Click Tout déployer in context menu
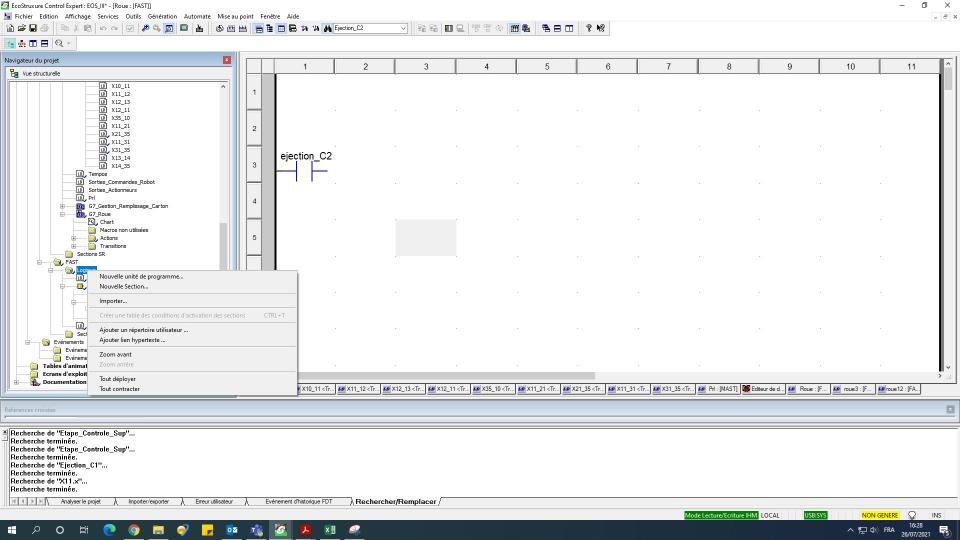 117,379
